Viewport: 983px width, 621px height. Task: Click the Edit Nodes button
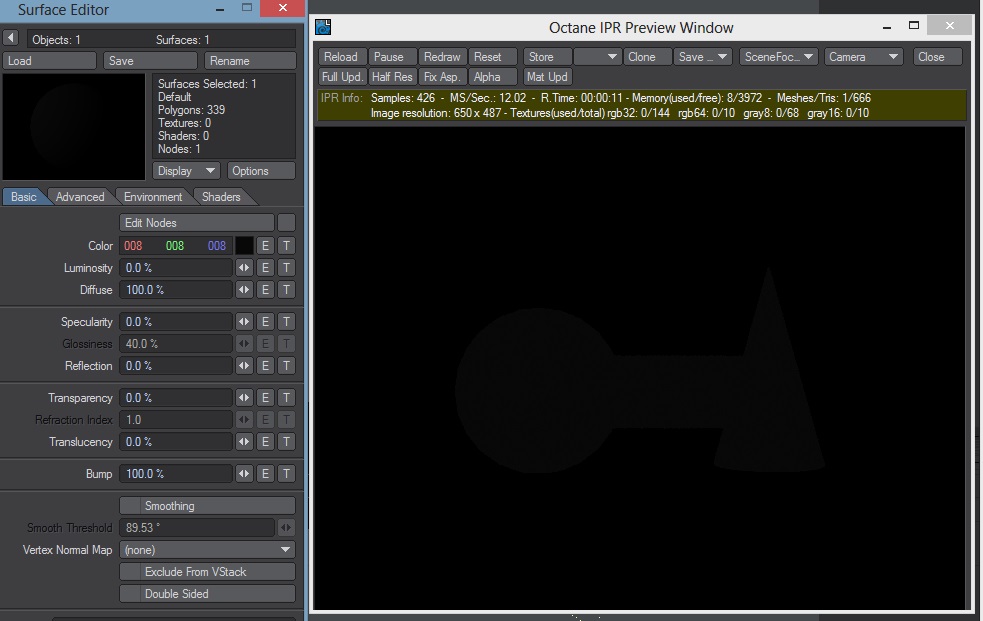tap(197, 222)
